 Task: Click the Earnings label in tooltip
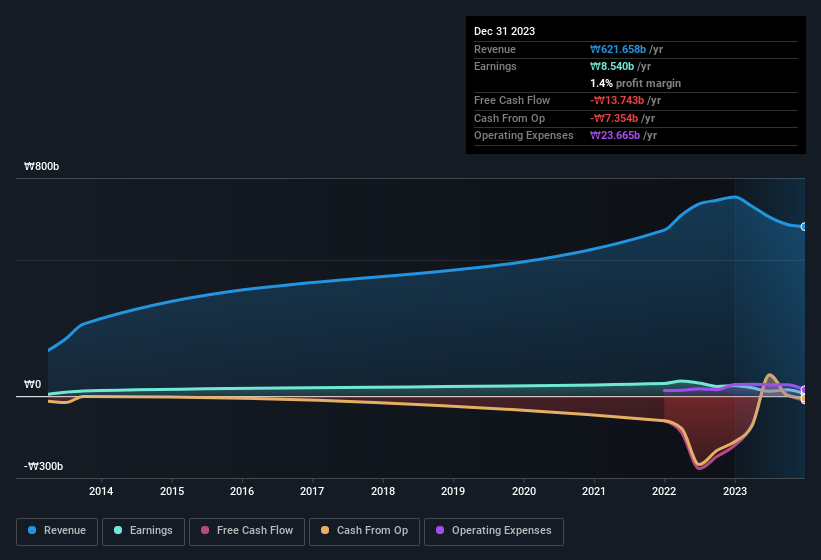pyautogui.click(x=495, y=66)
